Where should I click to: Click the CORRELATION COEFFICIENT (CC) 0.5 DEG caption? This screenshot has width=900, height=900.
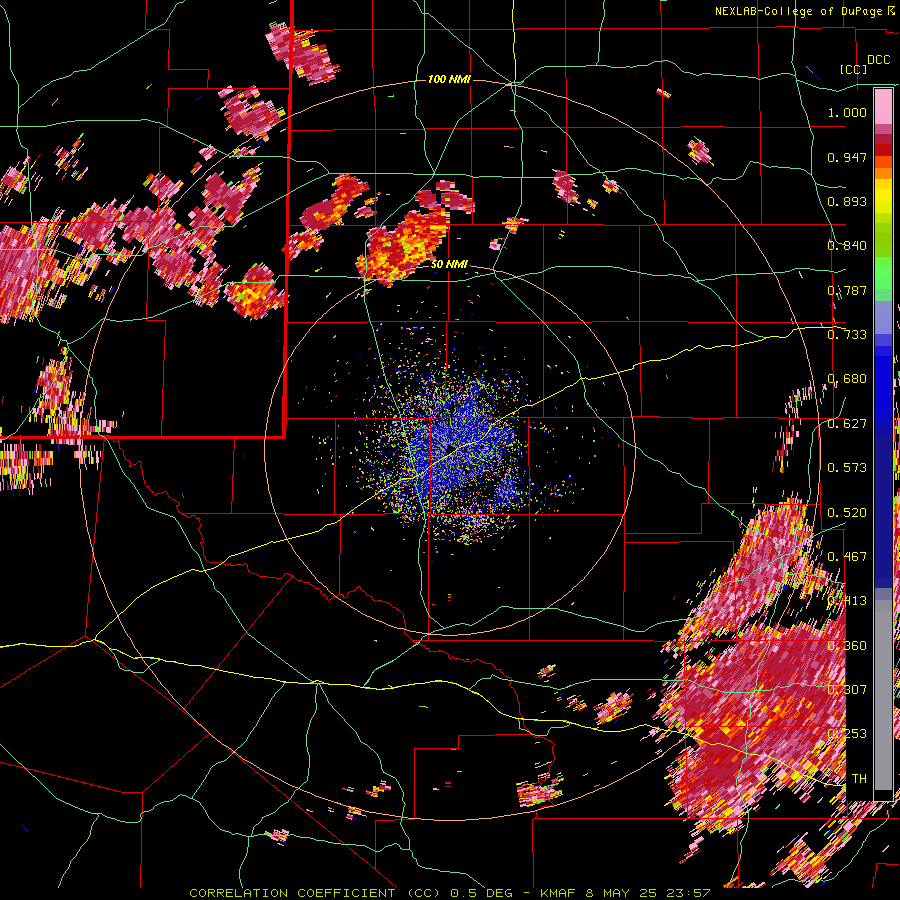pos(351,893)
